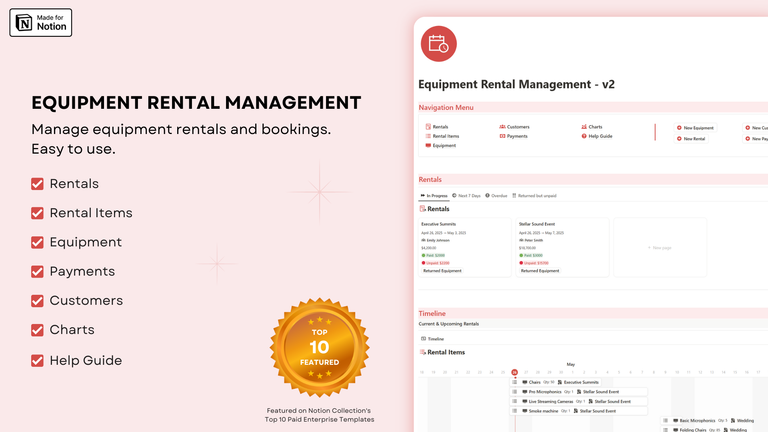The height and width of the screenshot is (432, 768).
Task: Open Equipment from the Navigation Menu
Action: (x=443, y=146)
